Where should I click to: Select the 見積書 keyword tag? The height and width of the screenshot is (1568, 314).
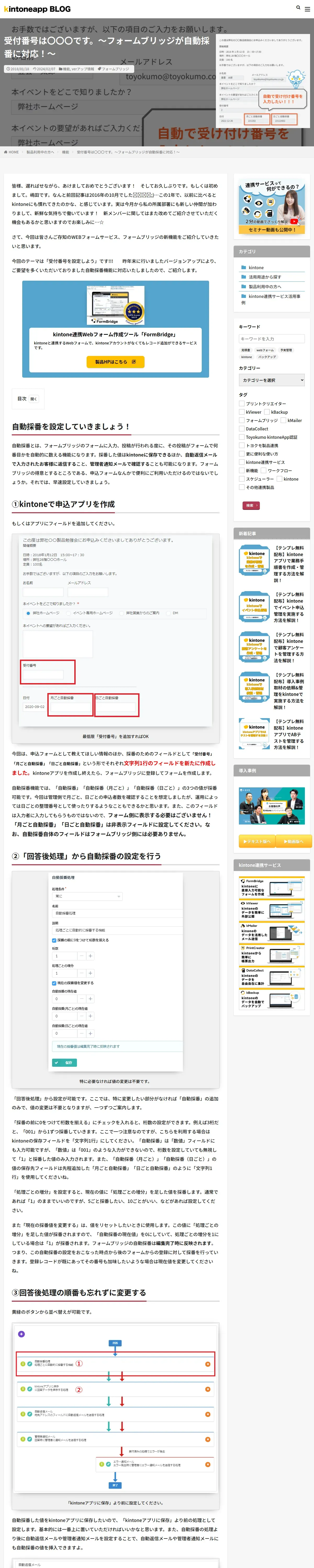point(246,350)
